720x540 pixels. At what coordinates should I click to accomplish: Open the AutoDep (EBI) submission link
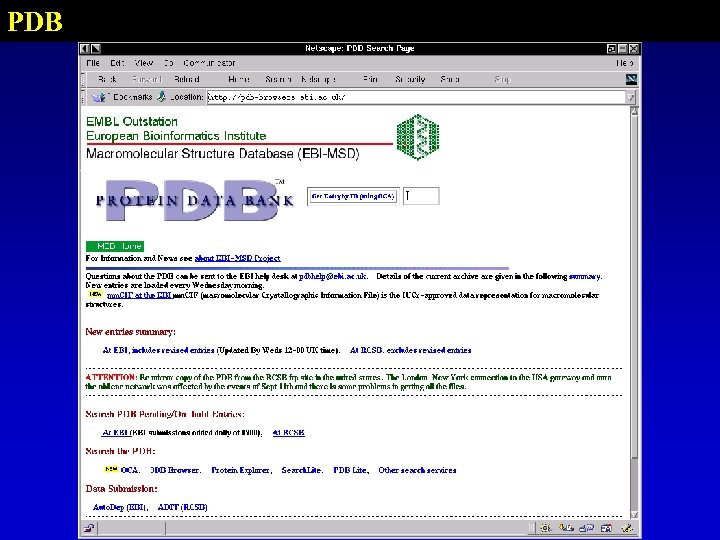(x=119, y=507)
